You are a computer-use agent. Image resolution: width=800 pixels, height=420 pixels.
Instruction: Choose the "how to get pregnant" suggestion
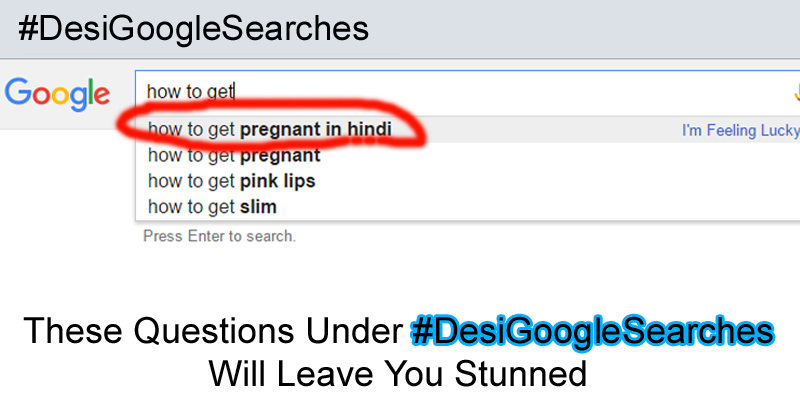pyautogui.click(x=234, y=155)
